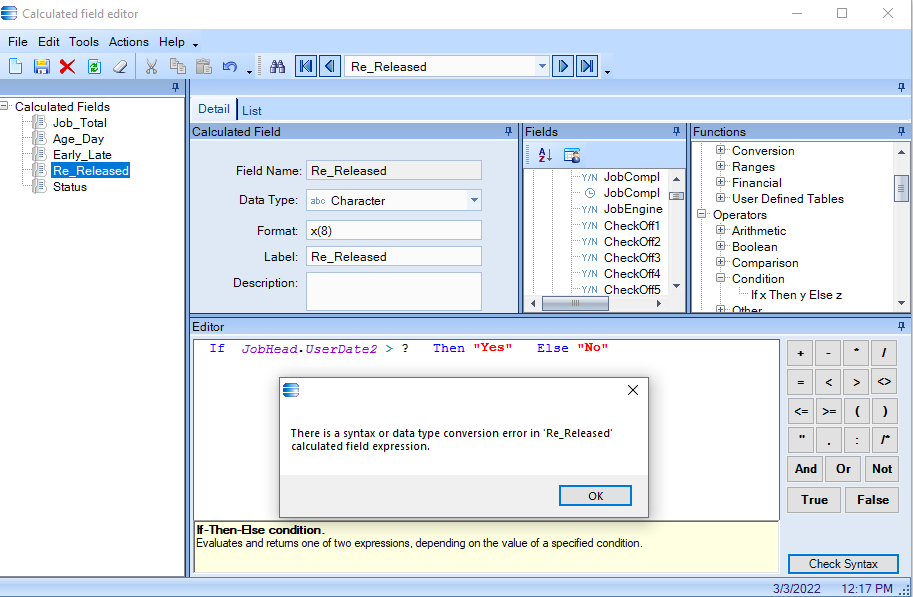Sort fields alphabetically with A-Z icon
Viewport: 913px width, 597px height.
pyautogui.click(x=545, y=156)
